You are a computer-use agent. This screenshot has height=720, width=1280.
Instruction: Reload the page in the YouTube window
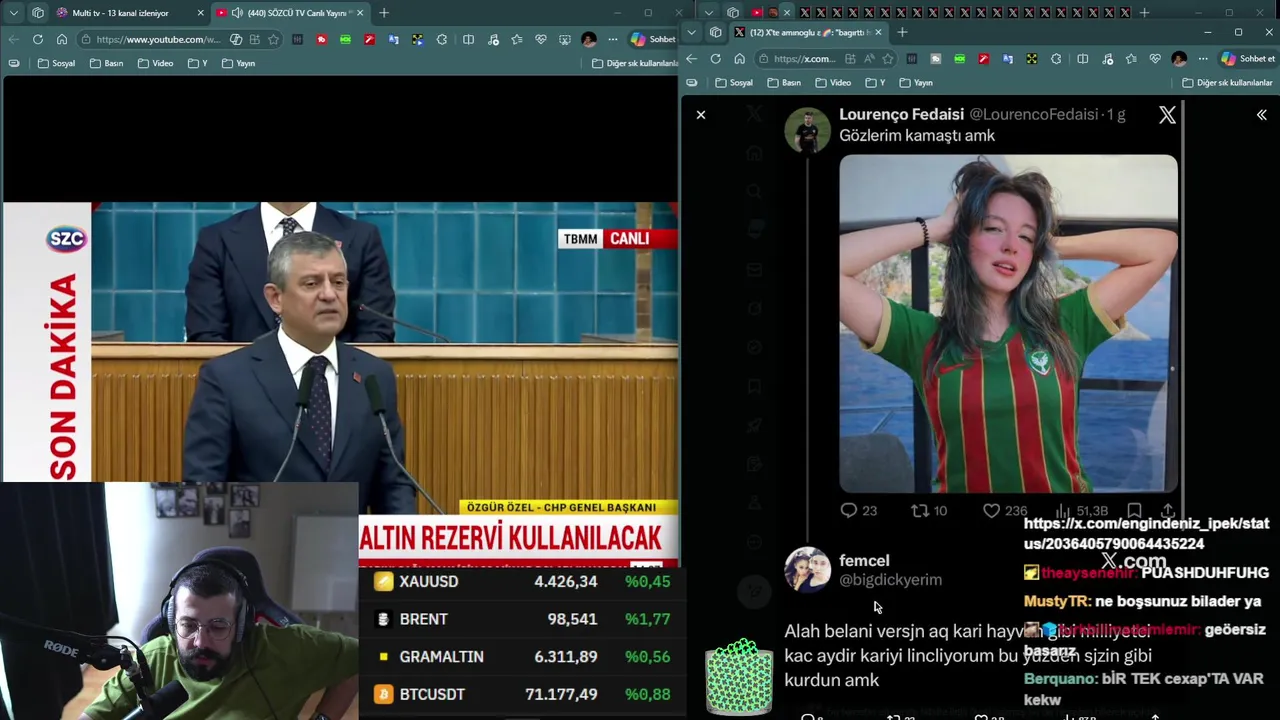37,39
